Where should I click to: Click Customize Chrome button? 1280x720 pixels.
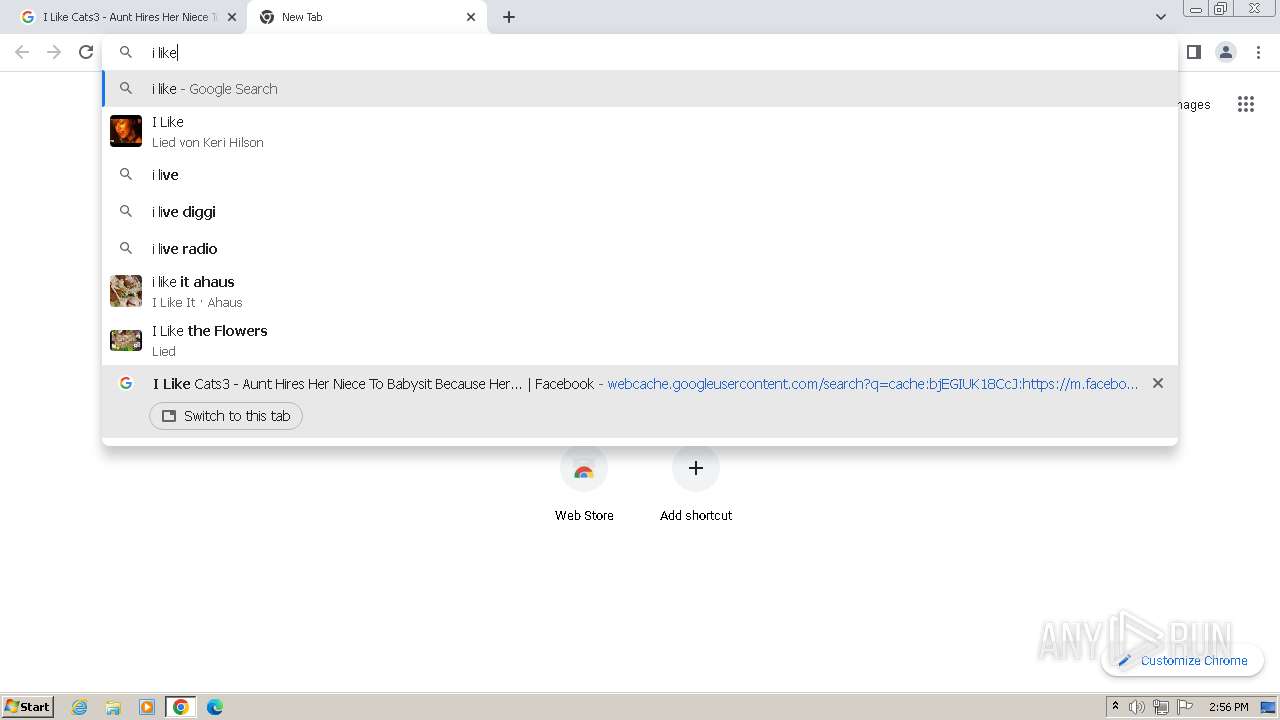1182,660
